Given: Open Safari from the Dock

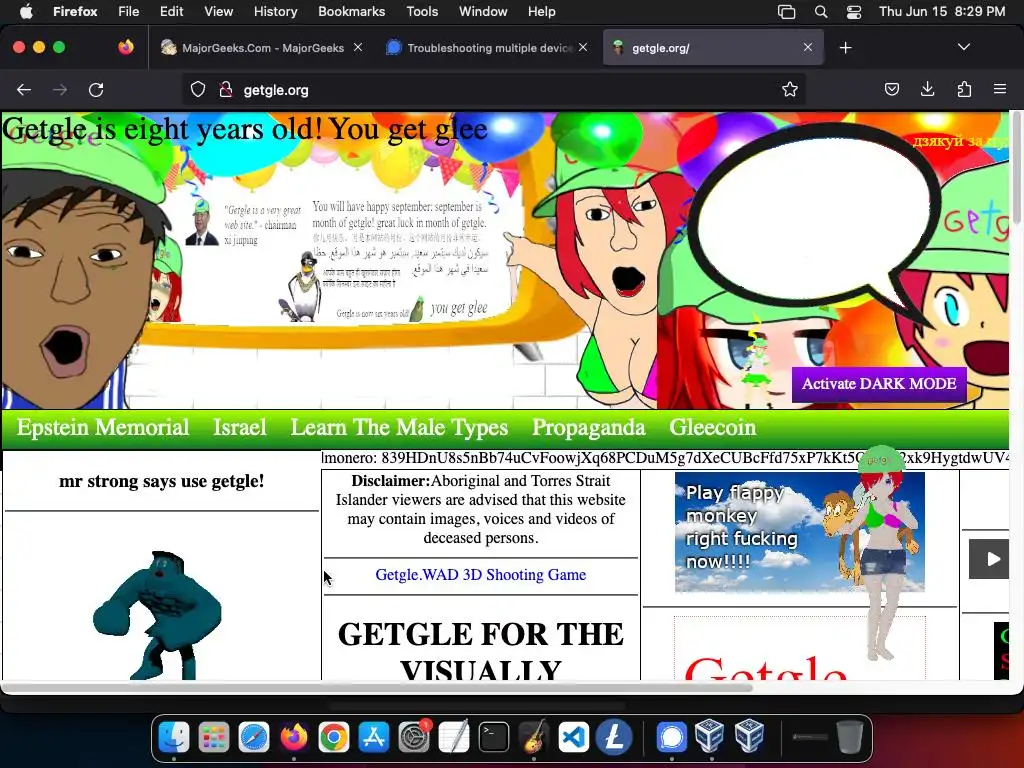Looking at the screenshot, I should pos(254,737).
